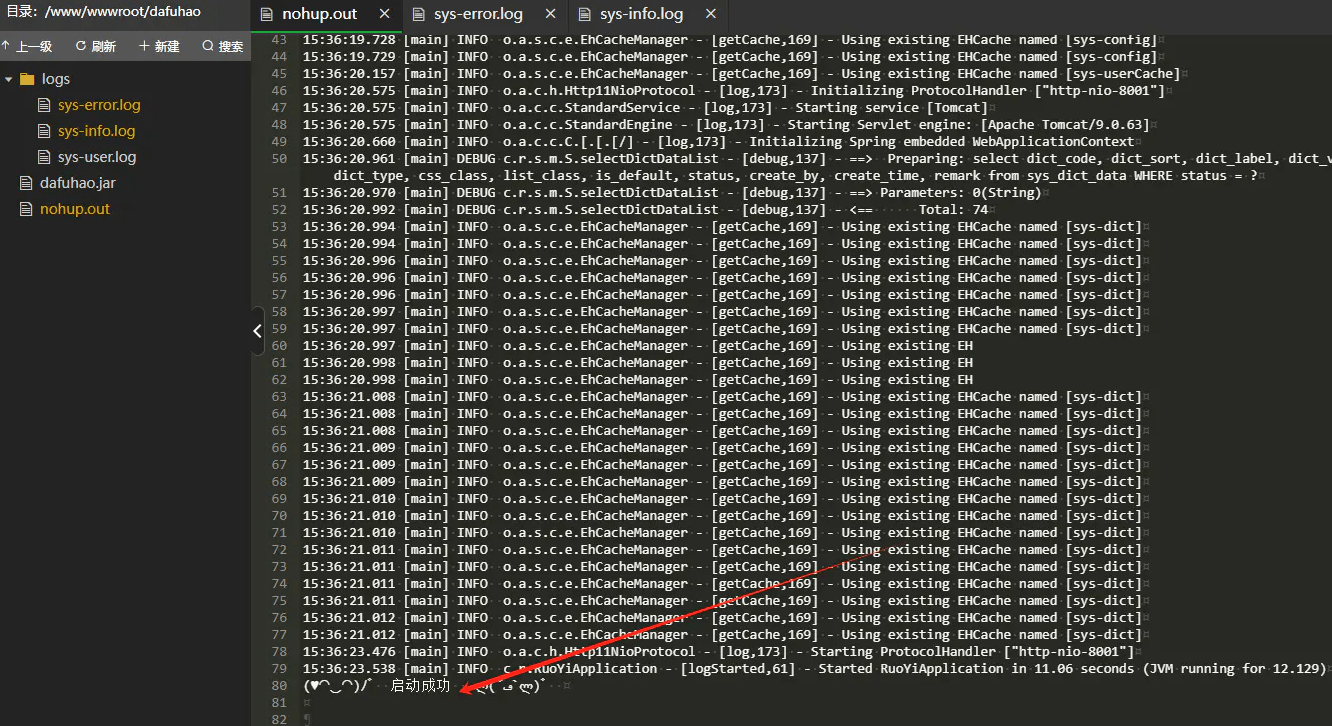Collapse the logs folder arrow
Image resolution: width=1332 pixels, height=726 pixels.
click(9, 79)
